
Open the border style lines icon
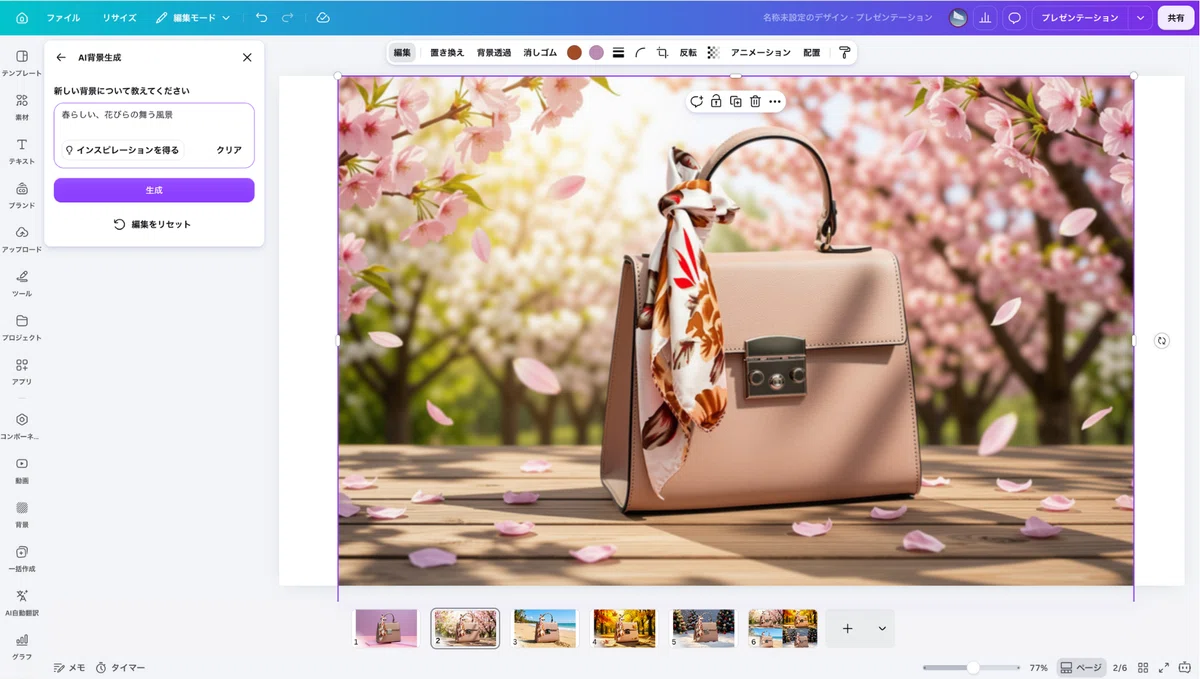(x=618, y=52)
